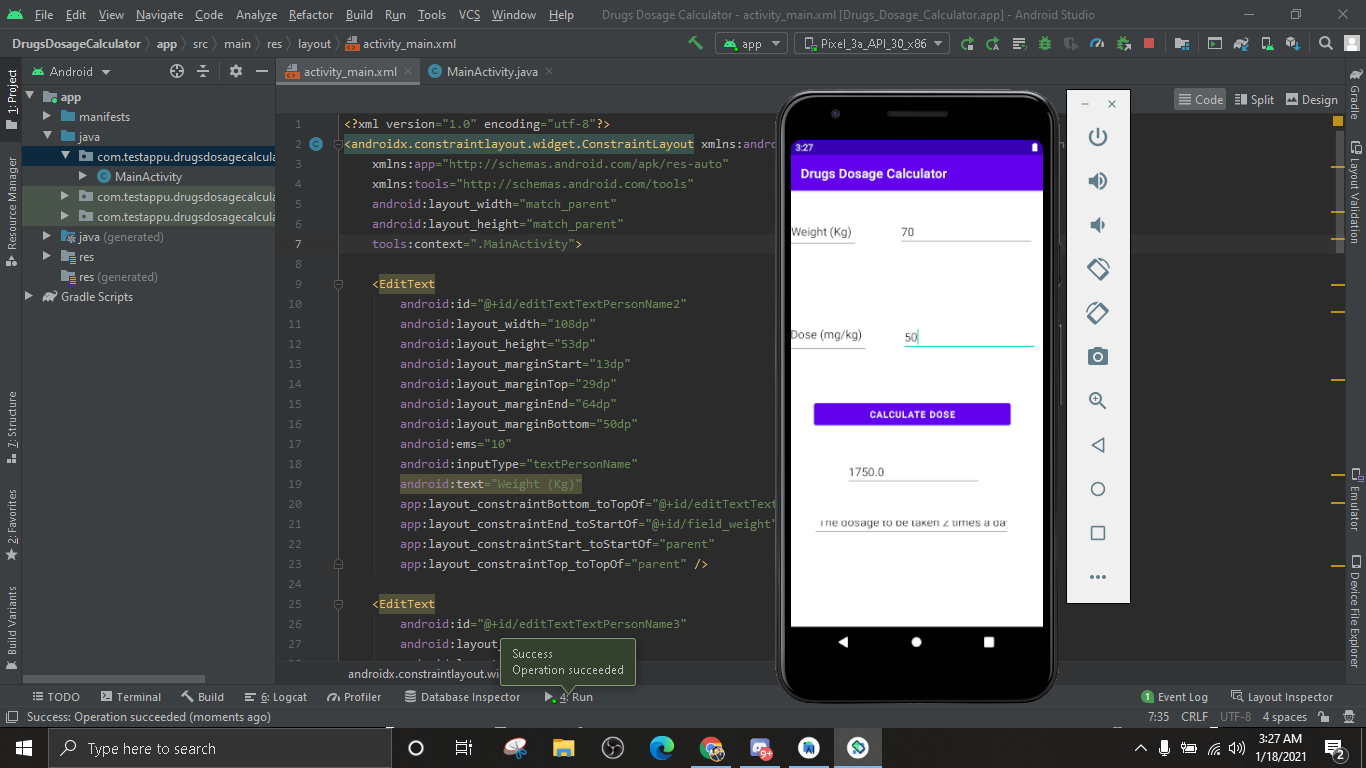Click the Make Project hammer icon
Image resolution: width=1366 pixels, height=768 pixels.
[x=695, y=43]
